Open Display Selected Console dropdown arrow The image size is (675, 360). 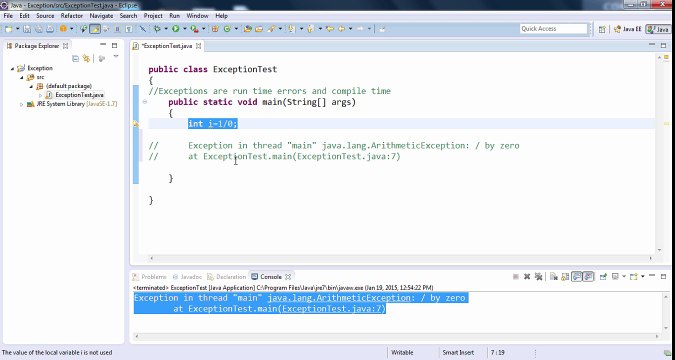point(624,276)
